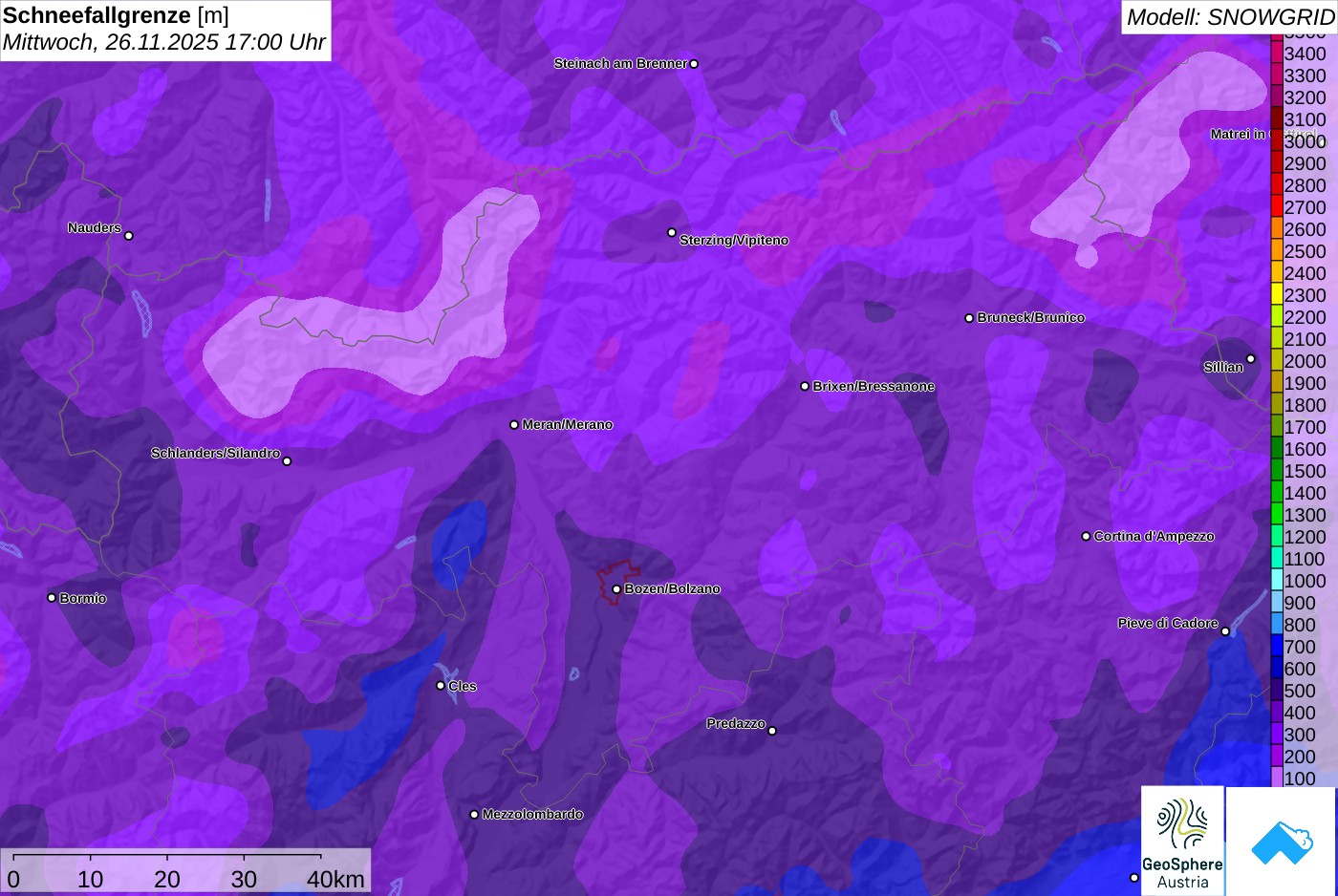Click the Cles map marker
The width and height of the screenshot is (1338, 896).
tap(441, 686)
